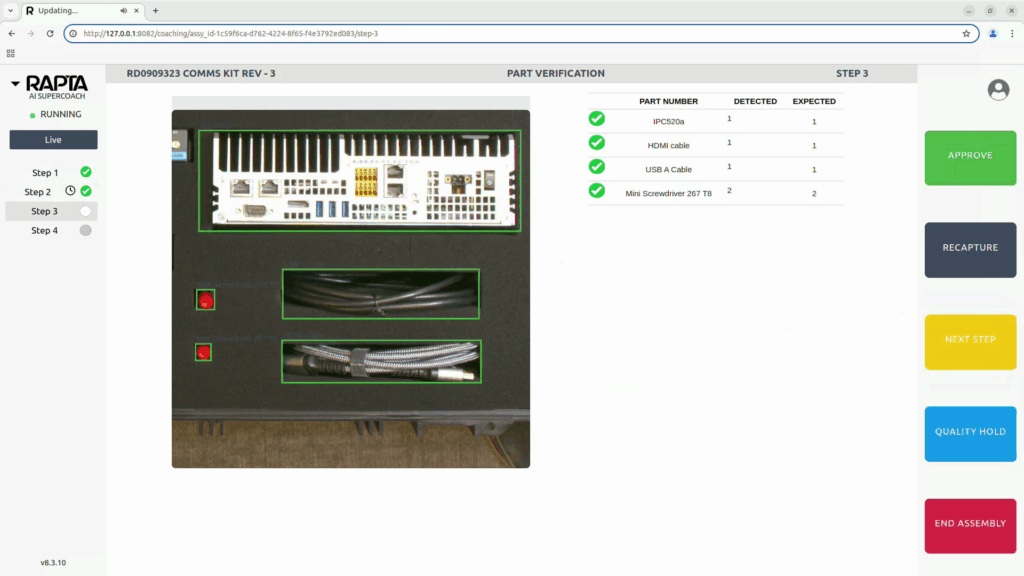Screen dimensions: 1024x576
Task: Open the browser three-dot menu
Action: (1012, 33)
